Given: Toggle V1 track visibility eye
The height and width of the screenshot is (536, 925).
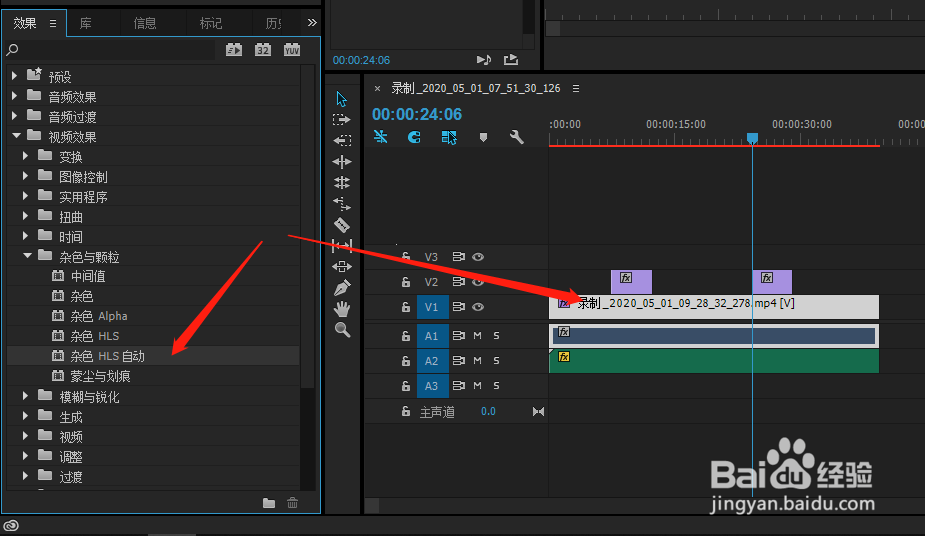Looking at the screenshot, I should [x=478, y=307].
